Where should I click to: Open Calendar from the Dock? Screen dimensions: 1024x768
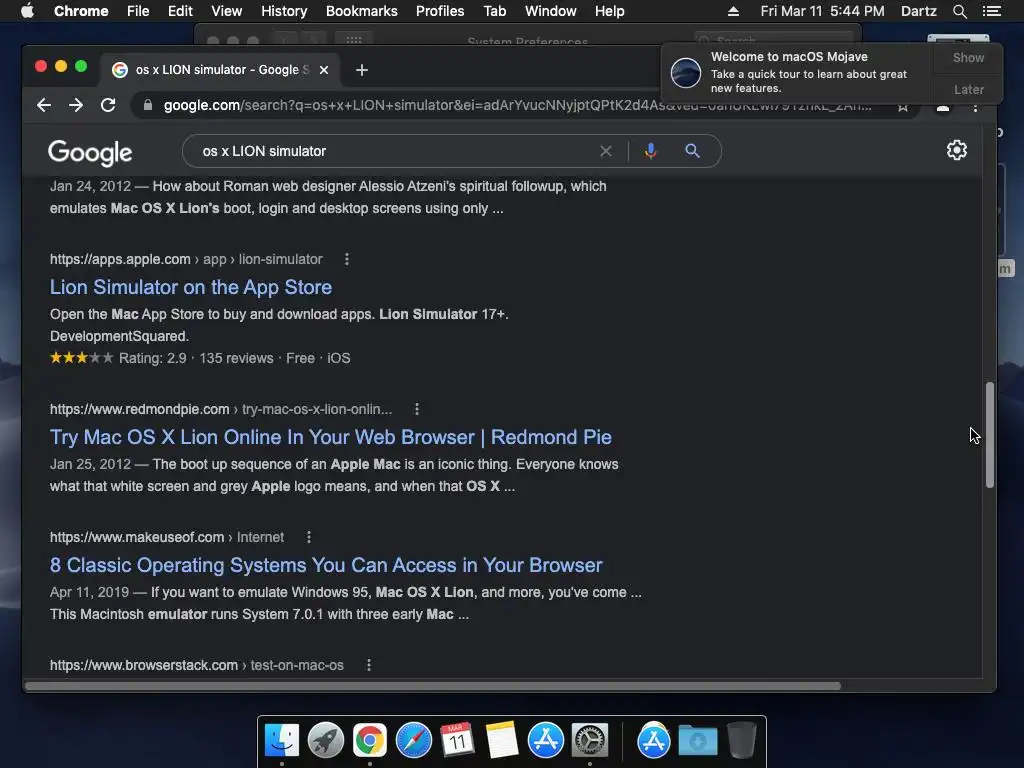457,741
